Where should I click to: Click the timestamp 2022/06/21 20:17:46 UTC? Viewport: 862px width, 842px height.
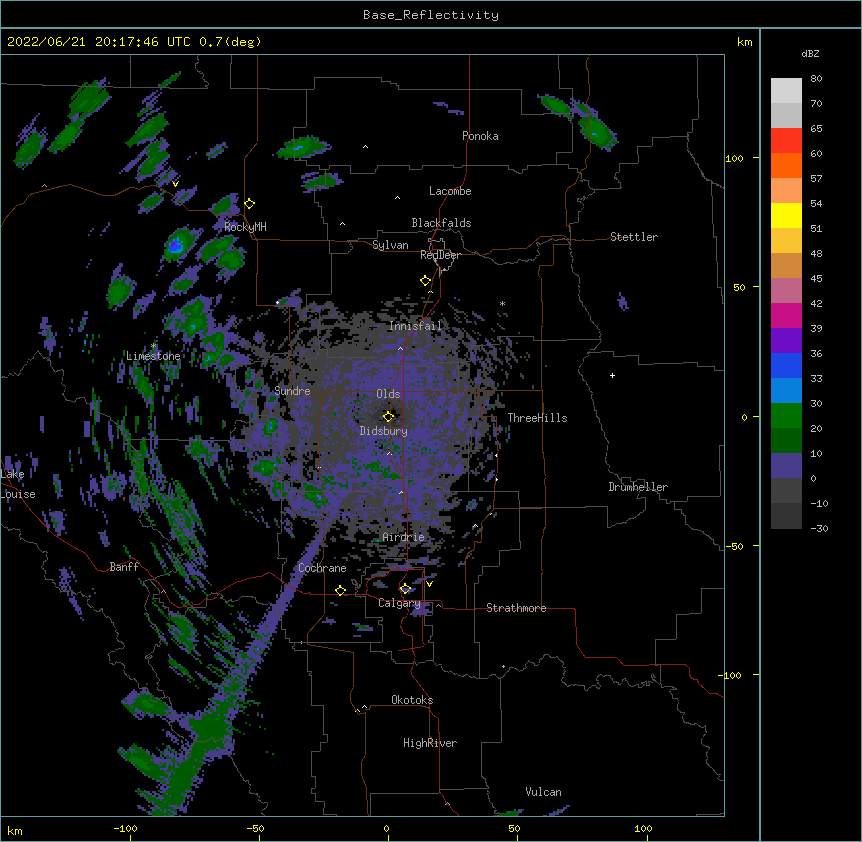pos(99,42)
